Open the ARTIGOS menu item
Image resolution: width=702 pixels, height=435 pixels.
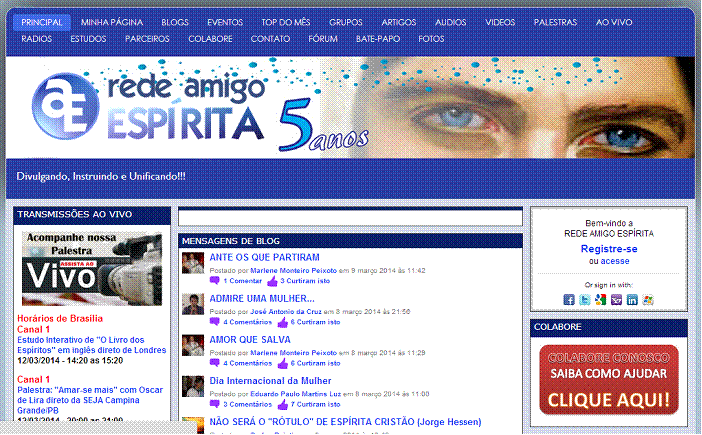pos(398,22)
